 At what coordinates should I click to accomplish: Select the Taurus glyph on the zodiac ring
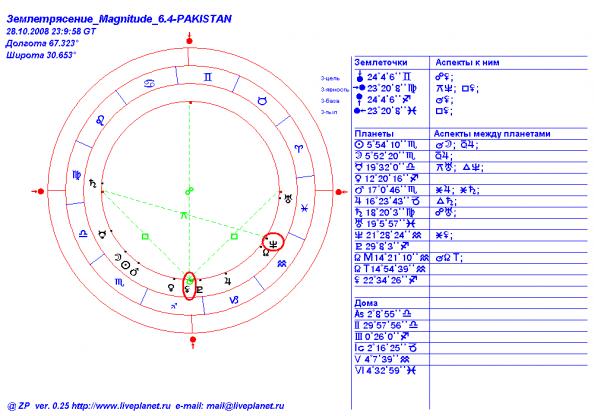coord(262,101)
